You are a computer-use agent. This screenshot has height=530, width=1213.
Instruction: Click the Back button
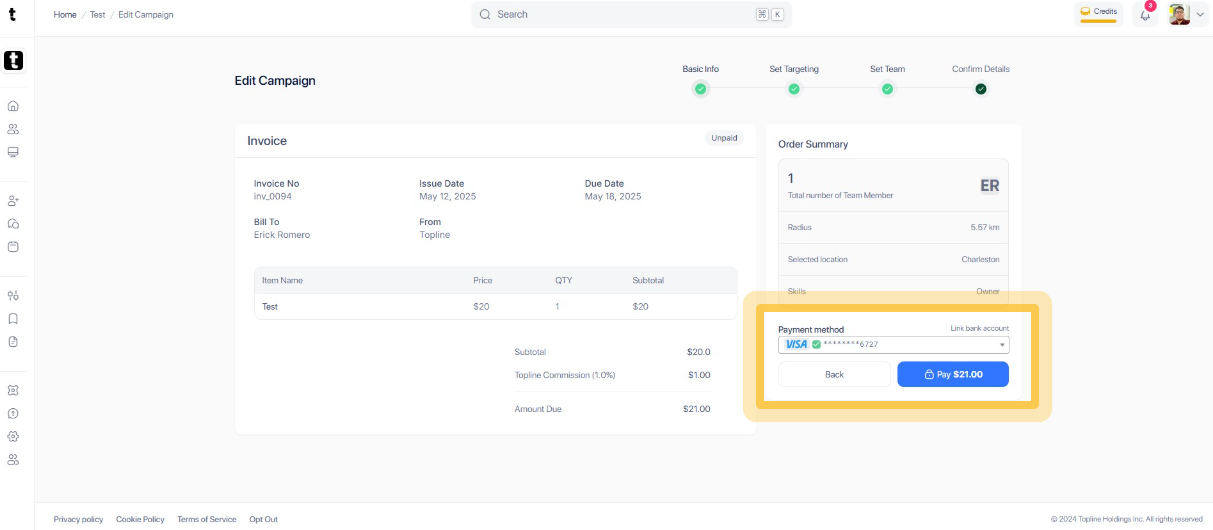tap(834, 374)
